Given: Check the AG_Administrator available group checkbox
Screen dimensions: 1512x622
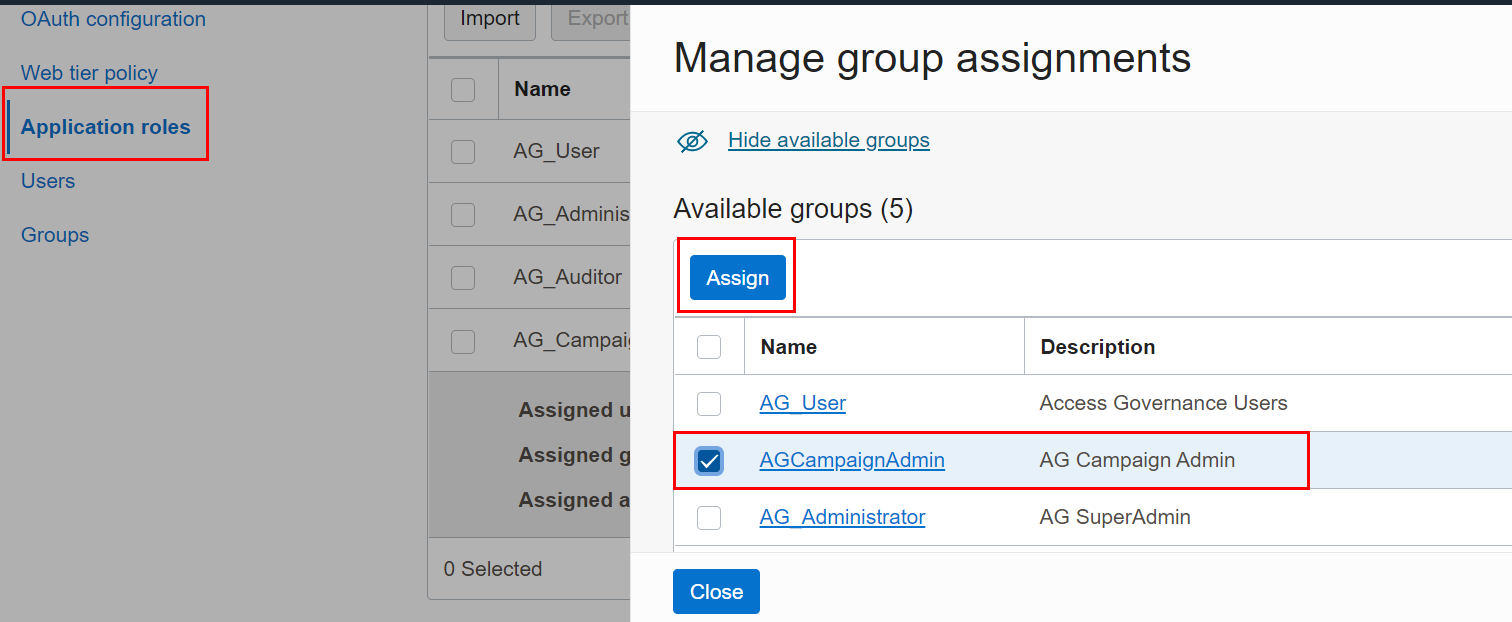Looking at the screenshot, I should 709,518.
